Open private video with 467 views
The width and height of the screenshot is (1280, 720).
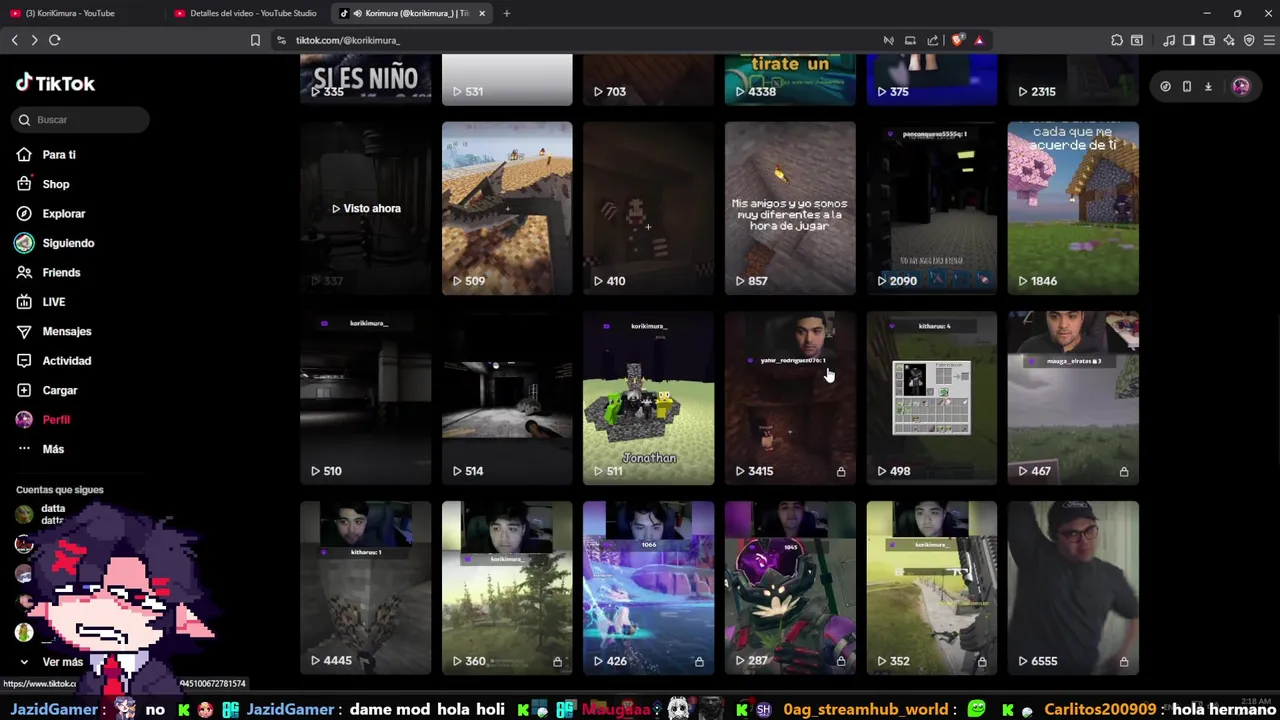tap(1073, 398)
